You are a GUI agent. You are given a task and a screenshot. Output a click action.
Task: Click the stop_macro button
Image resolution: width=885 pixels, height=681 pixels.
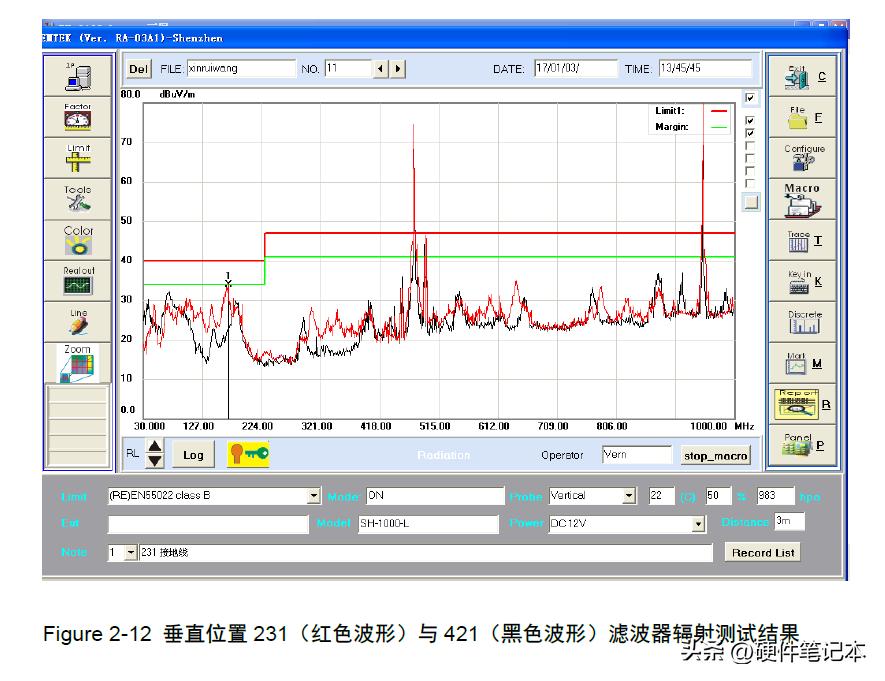pyautogui.click(x=715, y=456)
